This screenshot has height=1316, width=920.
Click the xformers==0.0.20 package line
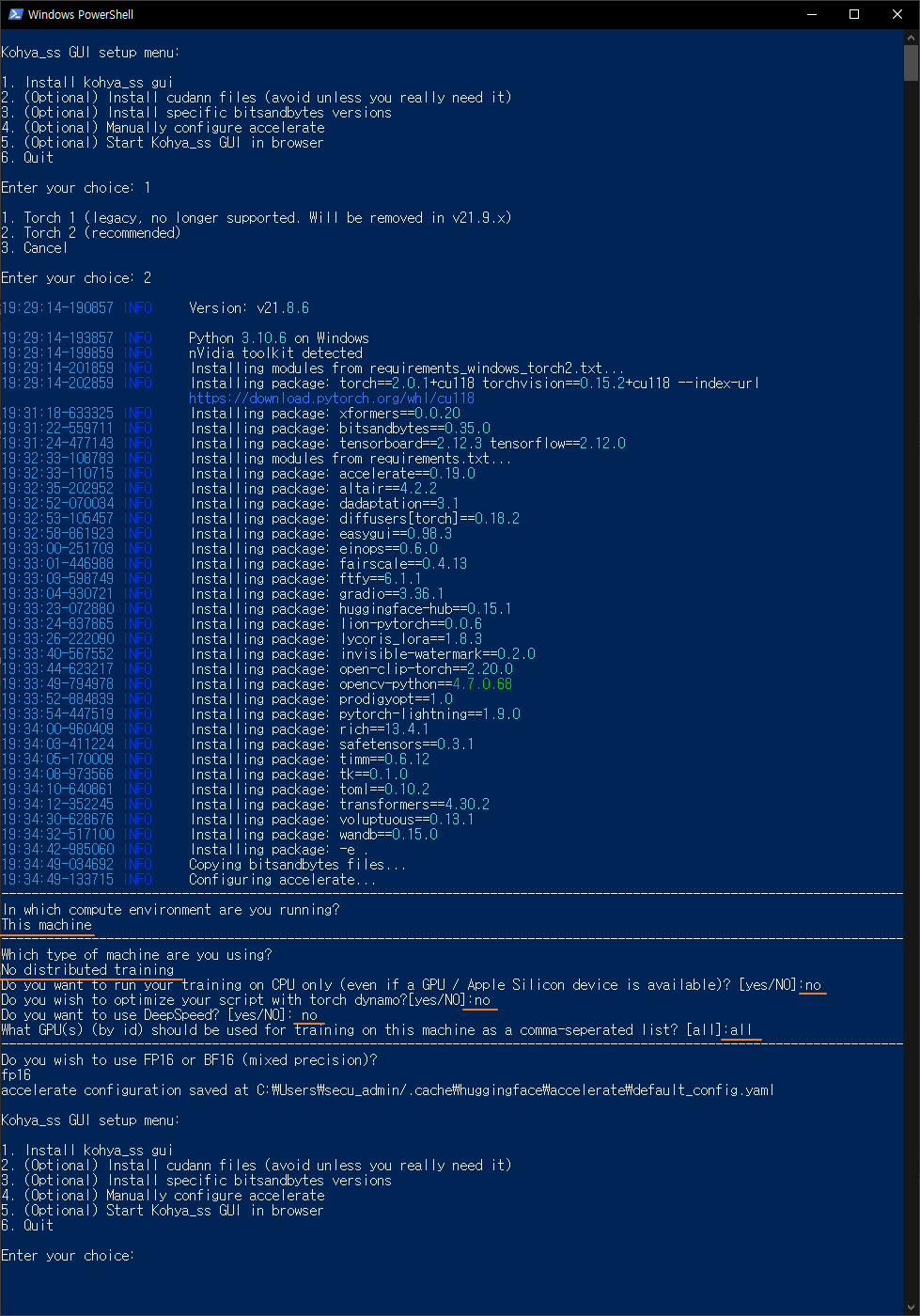325,414
